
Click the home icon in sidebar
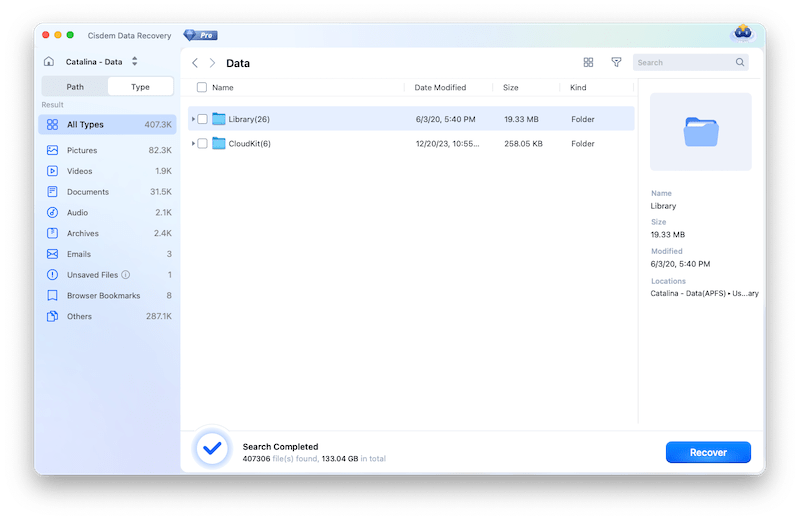tap(49, 62)
